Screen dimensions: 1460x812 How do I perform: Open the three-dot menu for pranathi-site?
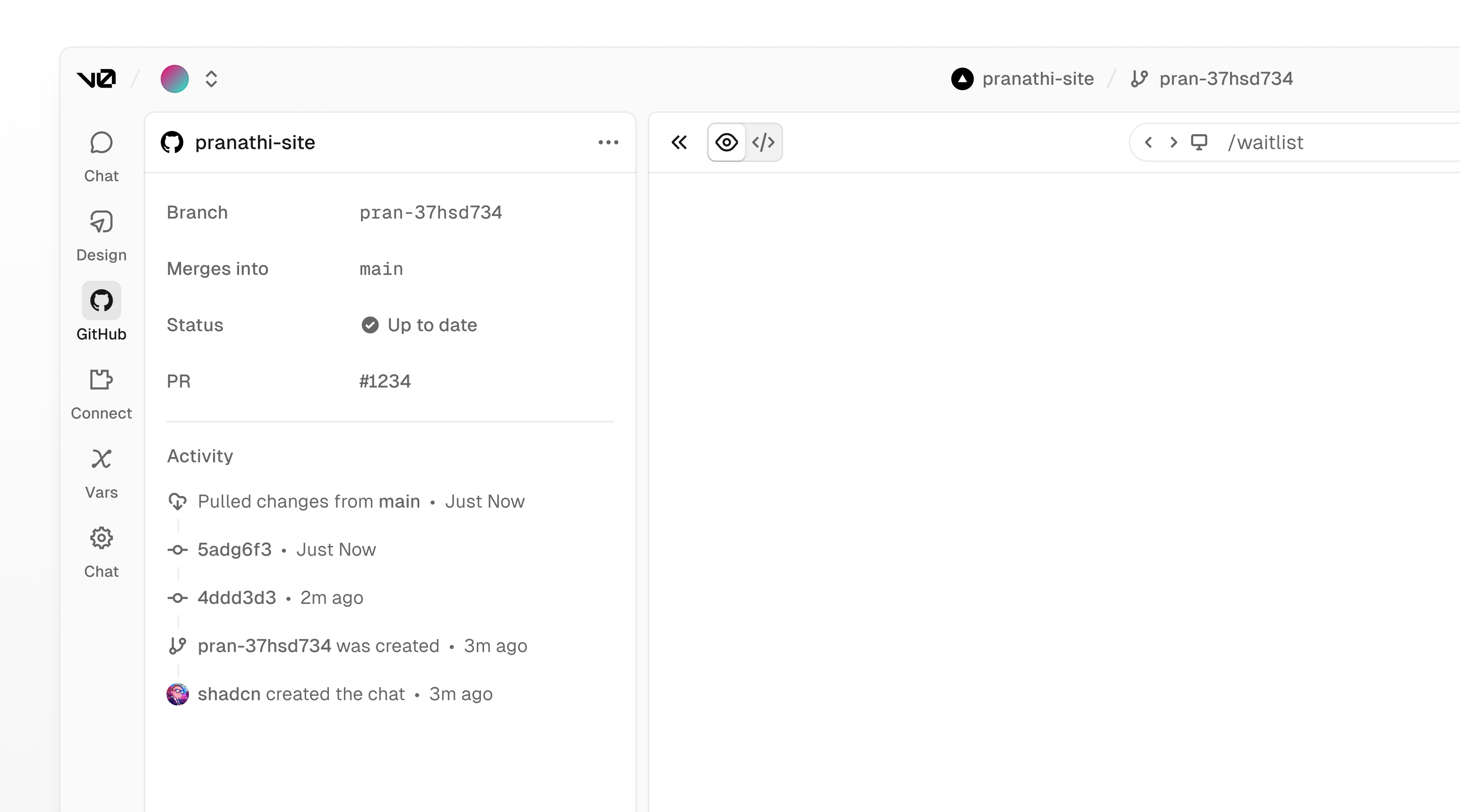(x=608, y=142)
